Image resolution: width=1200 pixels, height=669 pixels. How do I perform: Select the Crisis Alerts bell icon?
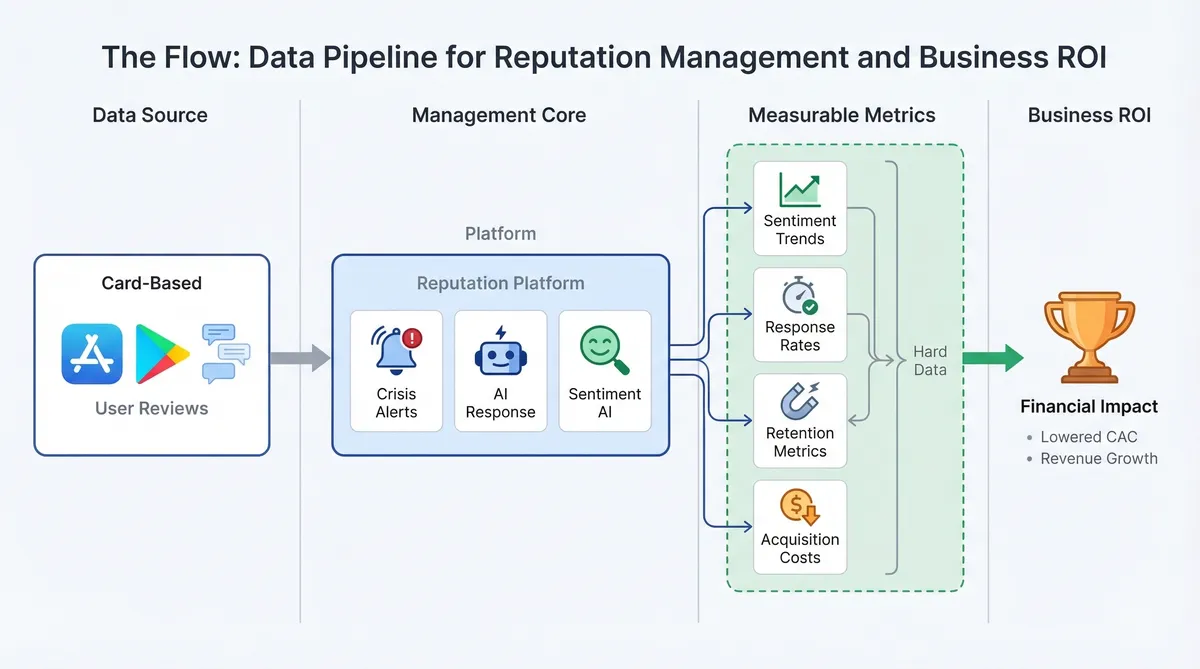[x=396, y=350]
